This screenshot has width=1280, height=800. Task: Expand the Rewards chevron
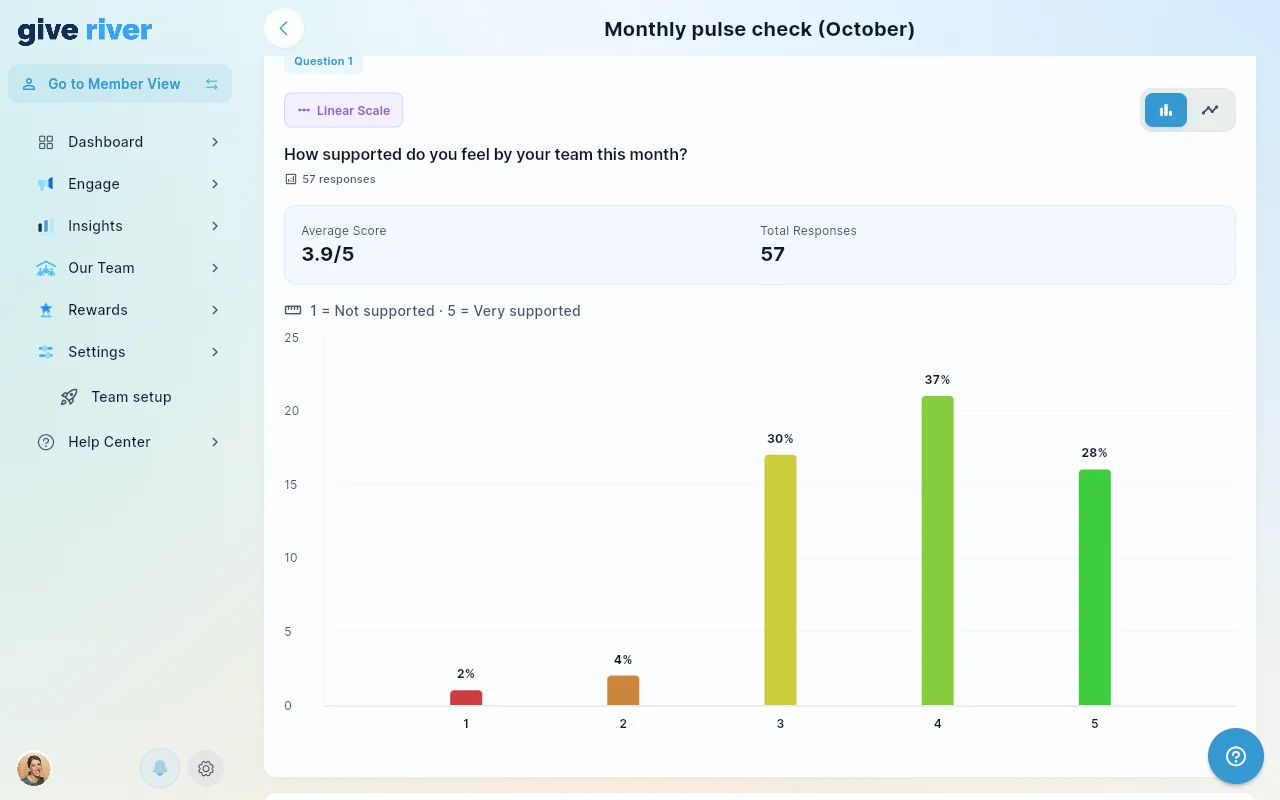(x=215, y=310)
